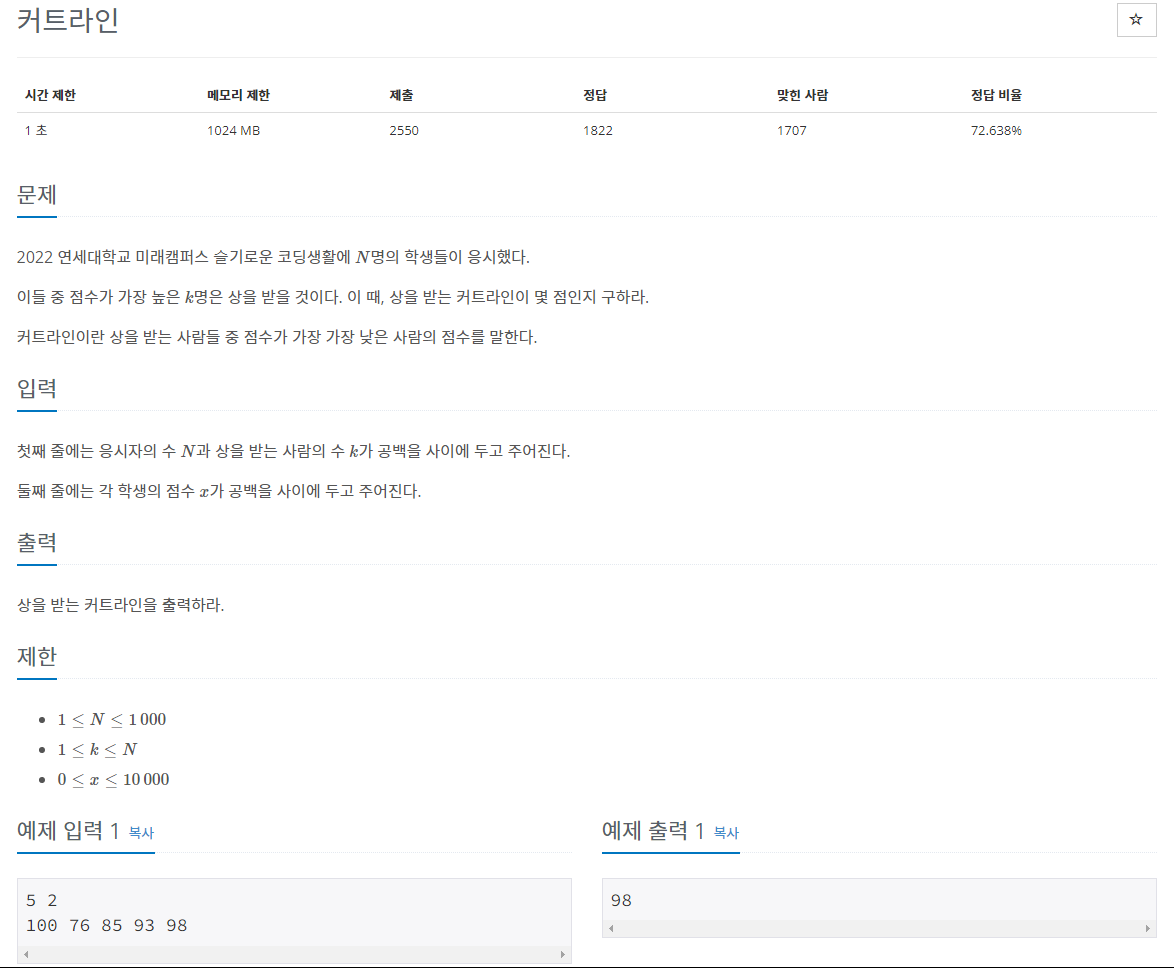1174x968 pixels.
Task: Click the right scroll arrow under sample input 1
Action: coord(565,955)
